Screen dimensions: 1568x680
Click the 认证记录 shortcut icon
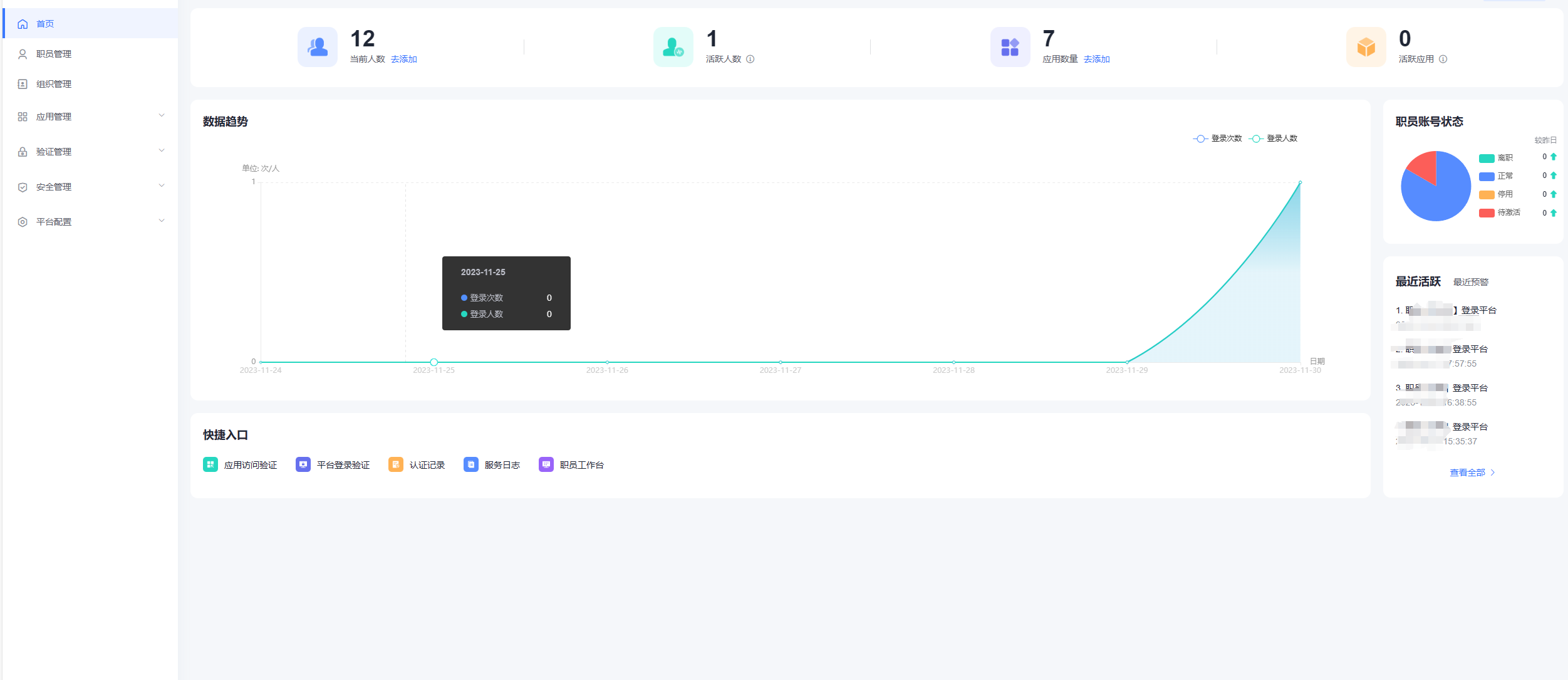click(396, 464)
